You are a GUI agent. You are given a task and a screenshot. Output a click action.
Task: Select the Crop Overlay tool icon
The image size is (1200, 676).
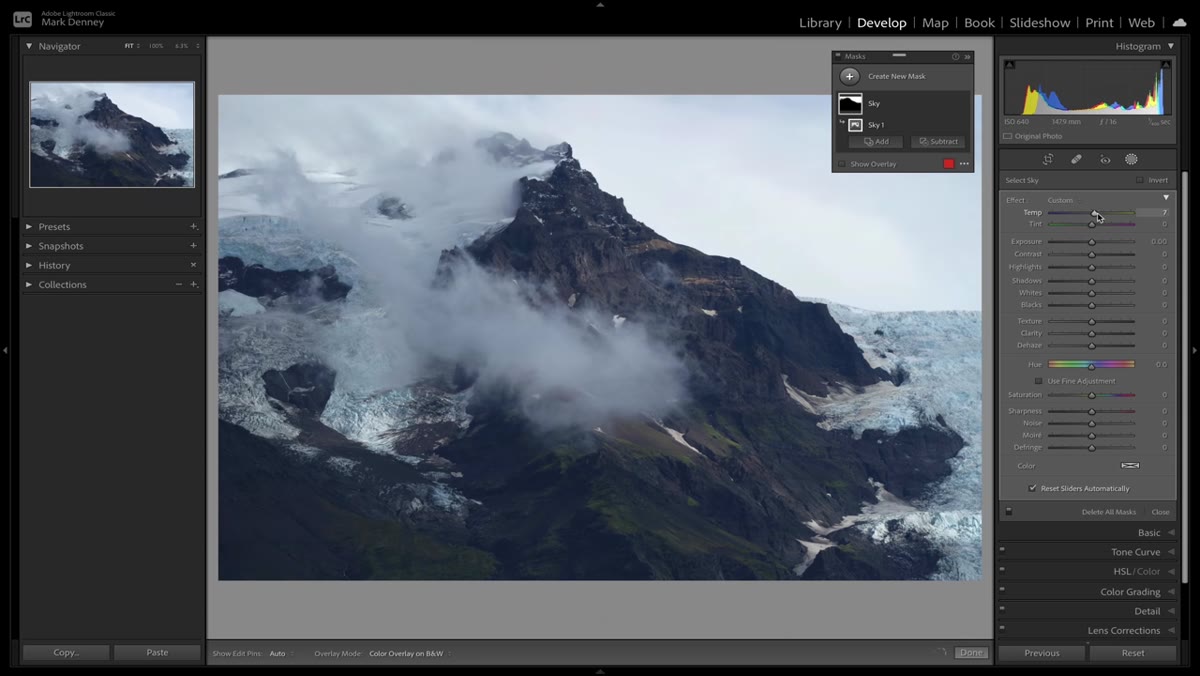(1047, 159)
